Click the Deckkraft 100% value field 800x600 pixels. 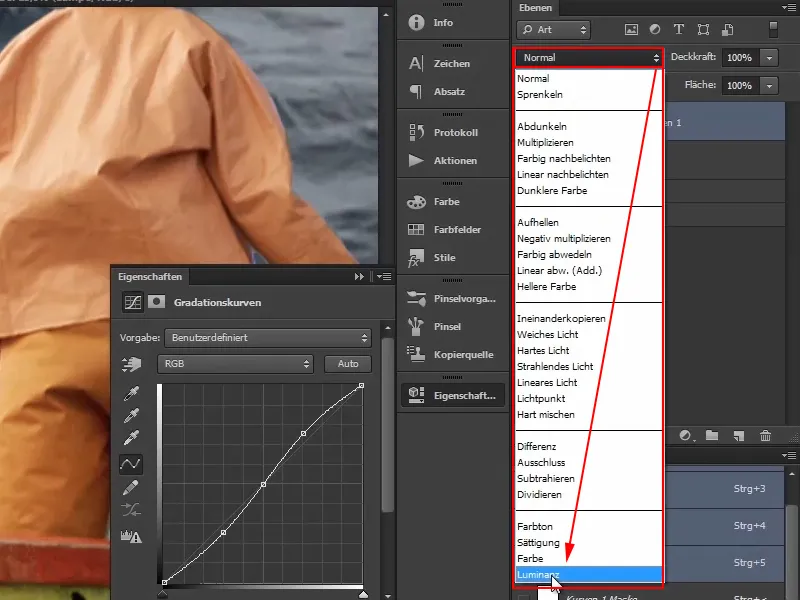pos(740,58)
